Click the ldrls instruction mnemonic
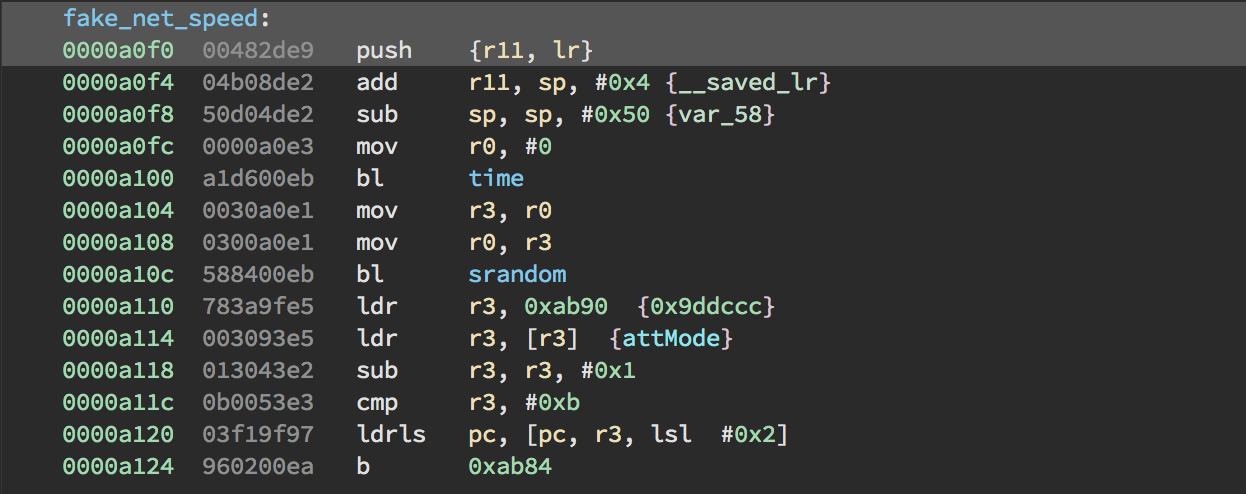The width and height of the screenshot is (1246, 494). click(390, 434)
